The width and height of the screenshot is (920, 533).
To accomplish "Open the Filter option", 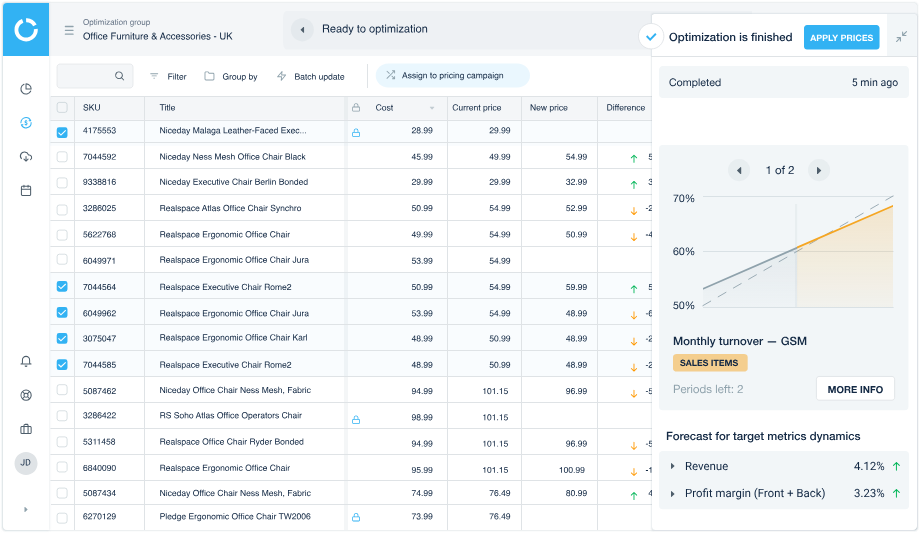I will point(168,76).
